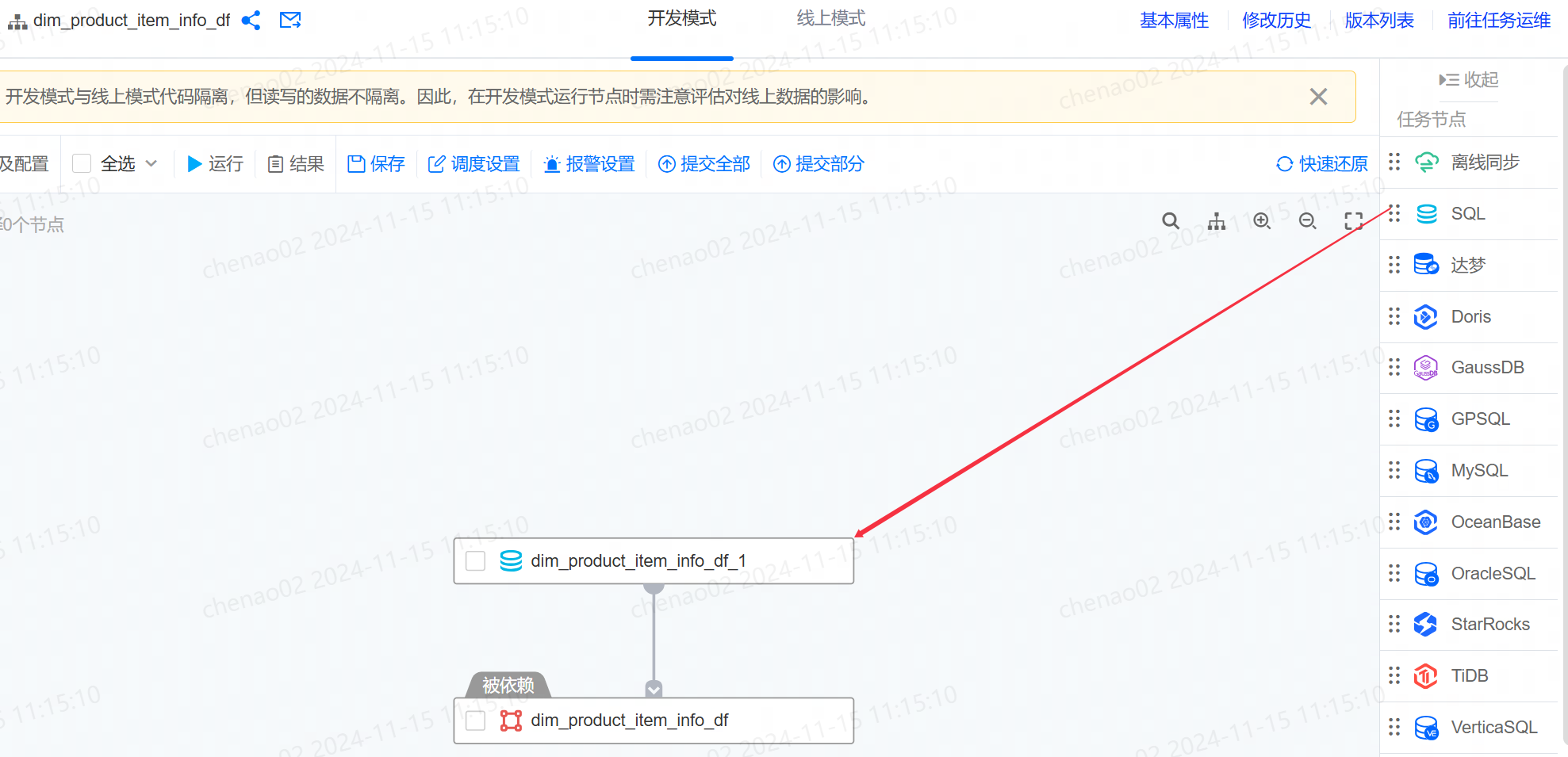
Task: Click 提交部分 submit partial
Action: point(819,164)
